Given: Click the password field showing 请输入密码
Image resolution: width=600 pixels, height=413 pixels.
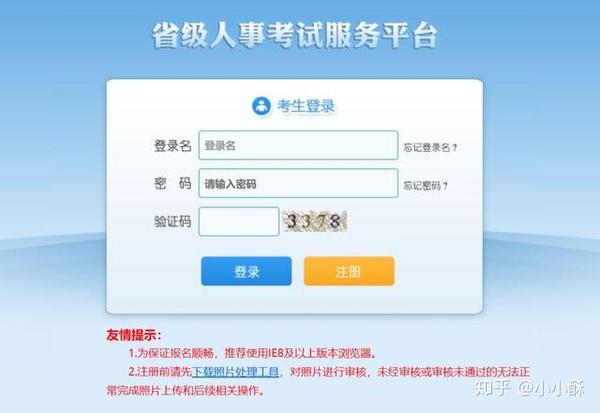Looking at the screenshot, I should [298, 183].
